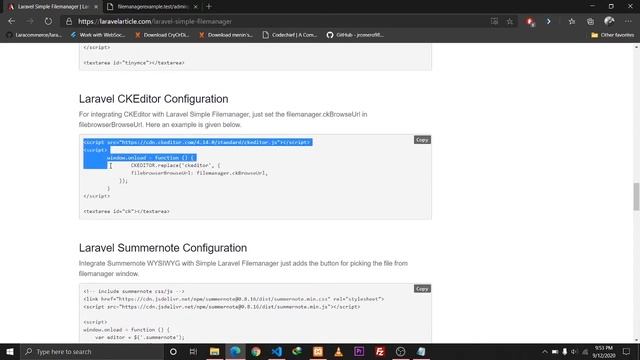Open Google Chrome from the taskbar

coord(256,351)
